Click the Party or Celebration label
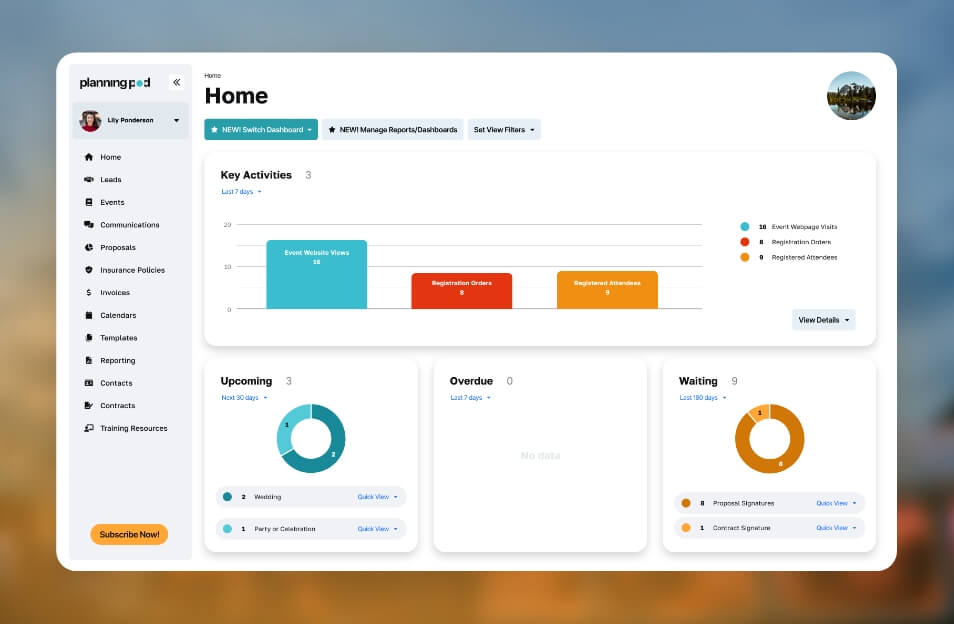This screenshot has width=954, height=624. [285, 529]
